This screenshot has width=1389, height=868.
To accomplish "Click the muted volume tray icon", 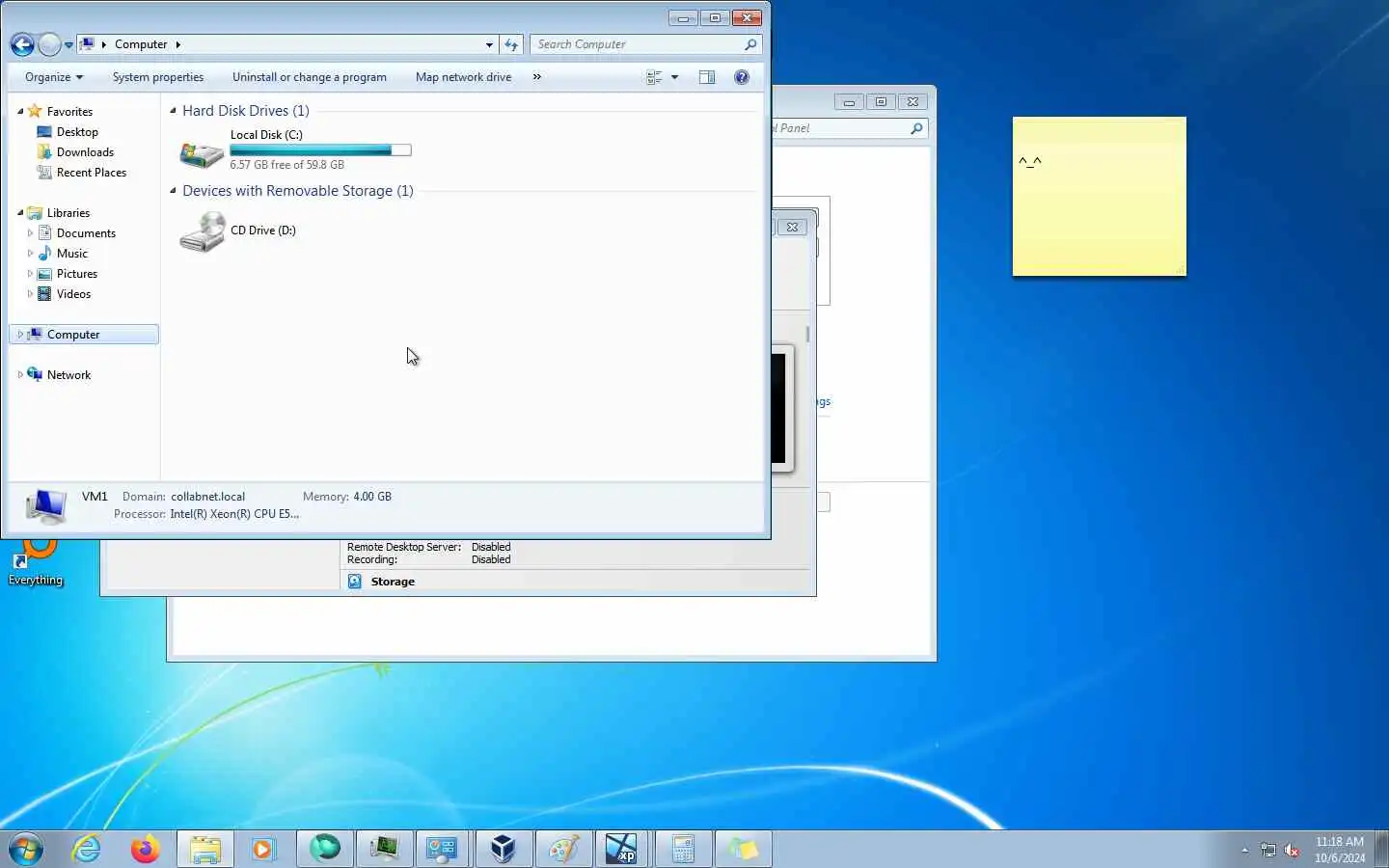I will (1292, 850).
